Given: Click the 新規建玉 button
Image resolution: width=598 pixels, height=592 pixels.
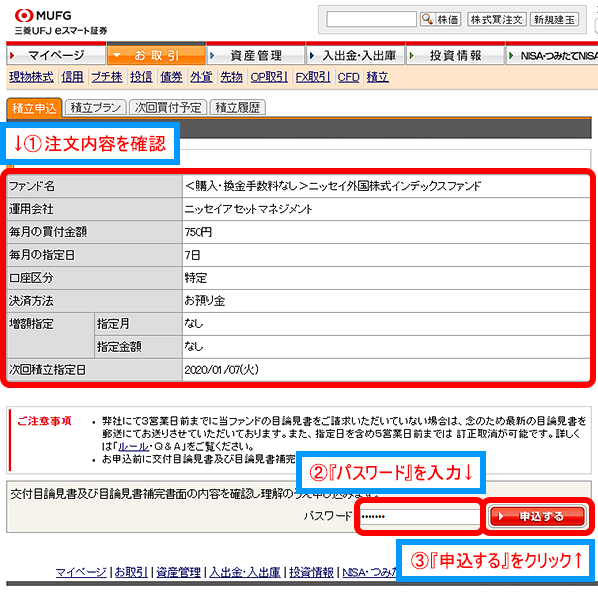Looking at the screenshot, I should (554, 19).
